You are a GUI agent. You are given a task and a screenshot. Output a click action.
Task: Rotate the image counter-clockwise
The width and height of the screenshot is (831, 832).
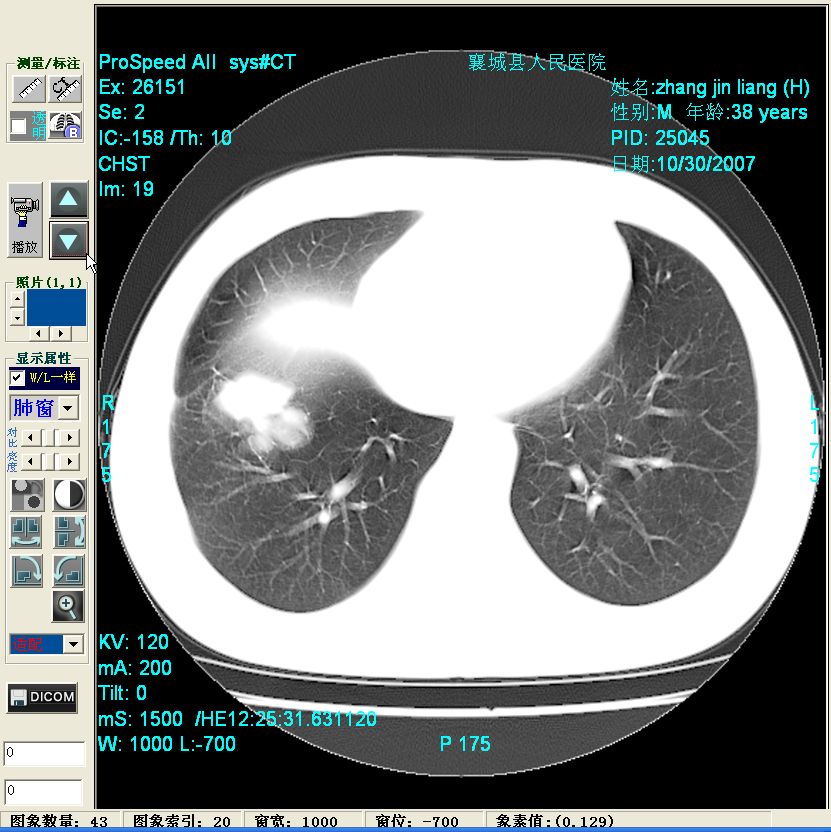pos(69,570)
